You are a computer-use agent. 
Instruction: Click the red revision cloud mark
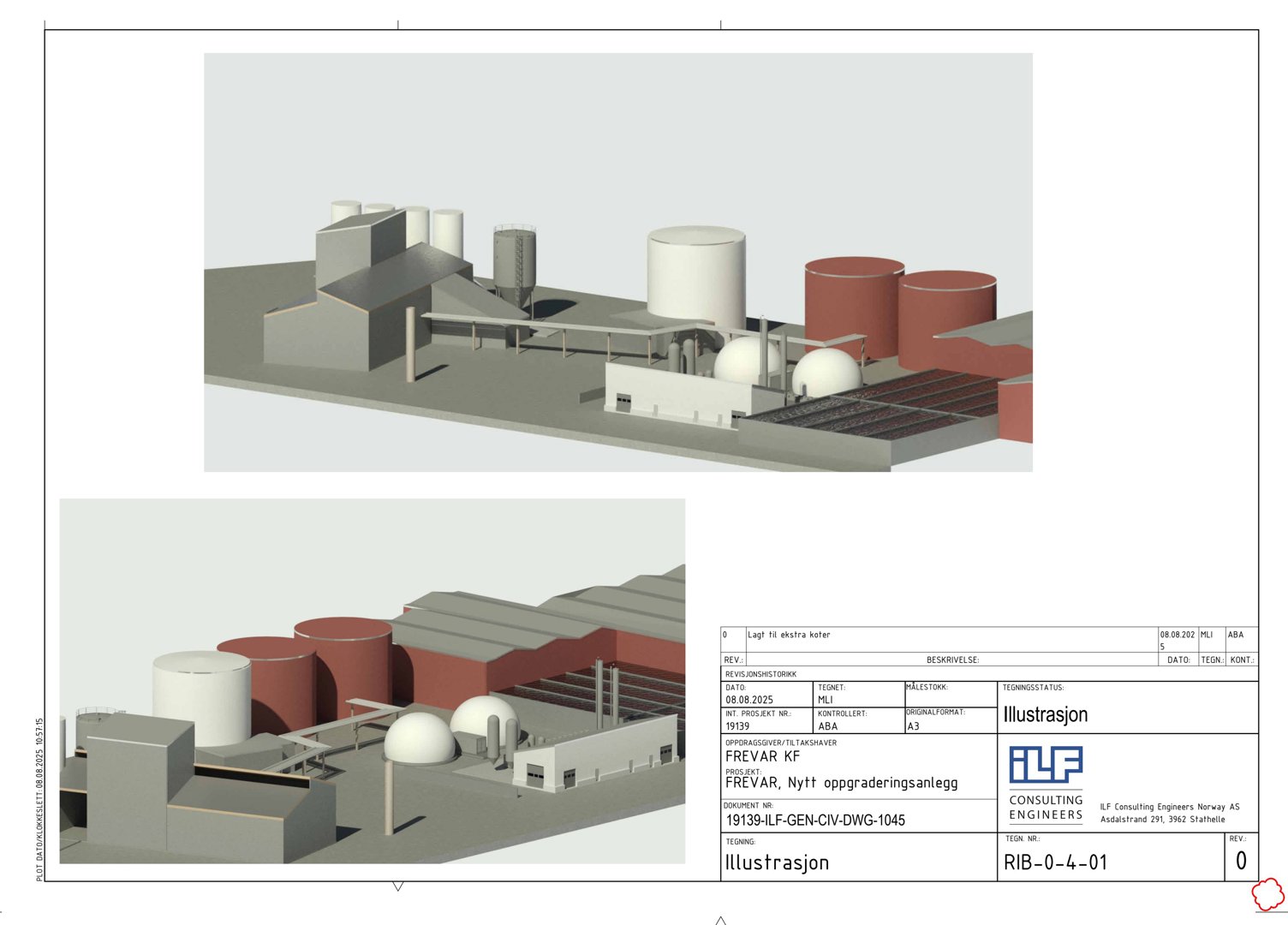coord(1266,896)
